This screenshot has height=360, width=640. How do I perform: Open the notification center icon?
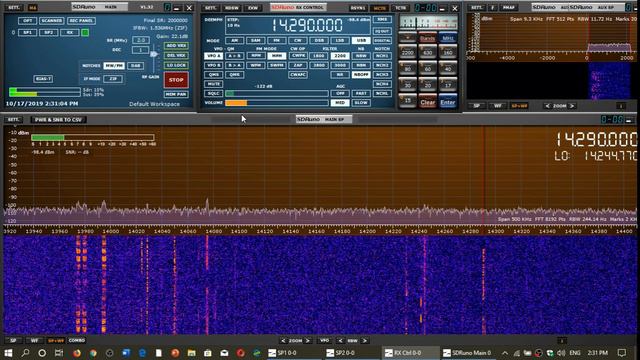coord(622,353)
